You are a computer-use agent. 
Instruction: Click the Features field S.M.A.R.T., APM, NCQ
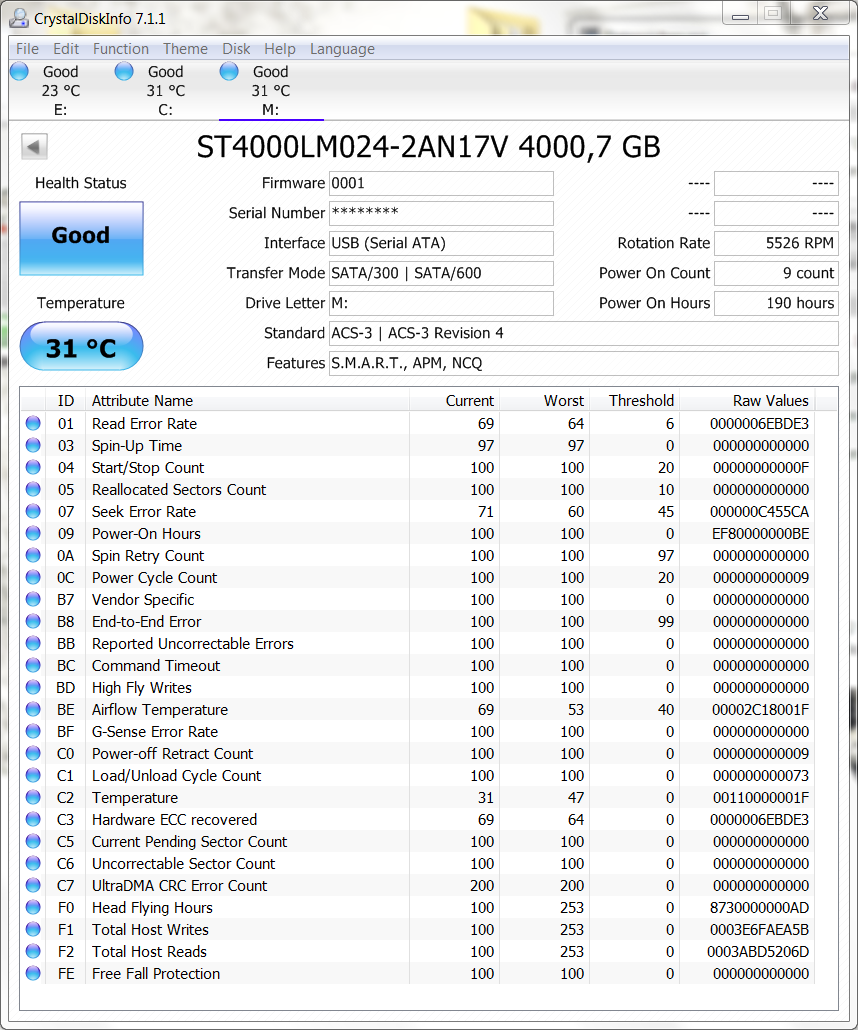pos(583,363)
